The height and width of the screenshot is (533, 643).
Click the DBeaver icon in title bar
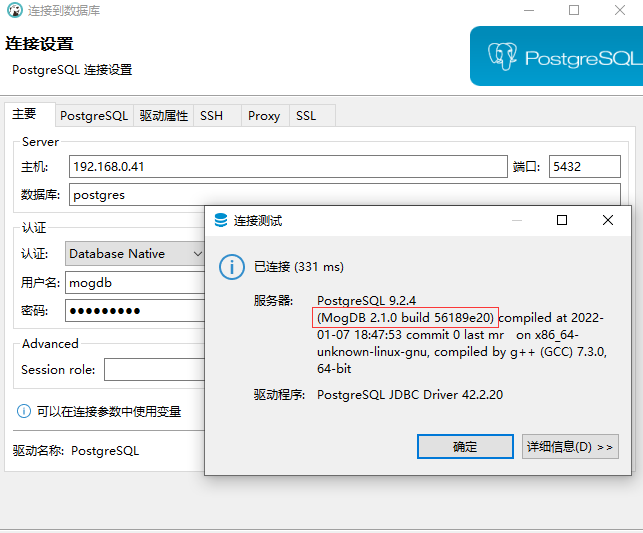coord(15,10)
